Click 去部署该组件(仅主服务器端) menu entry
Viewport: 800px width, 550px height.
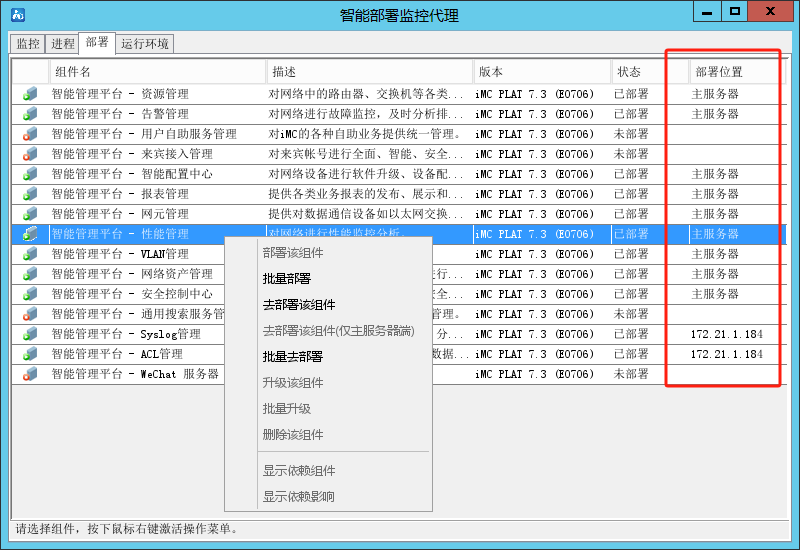click(x=338, y=331)
